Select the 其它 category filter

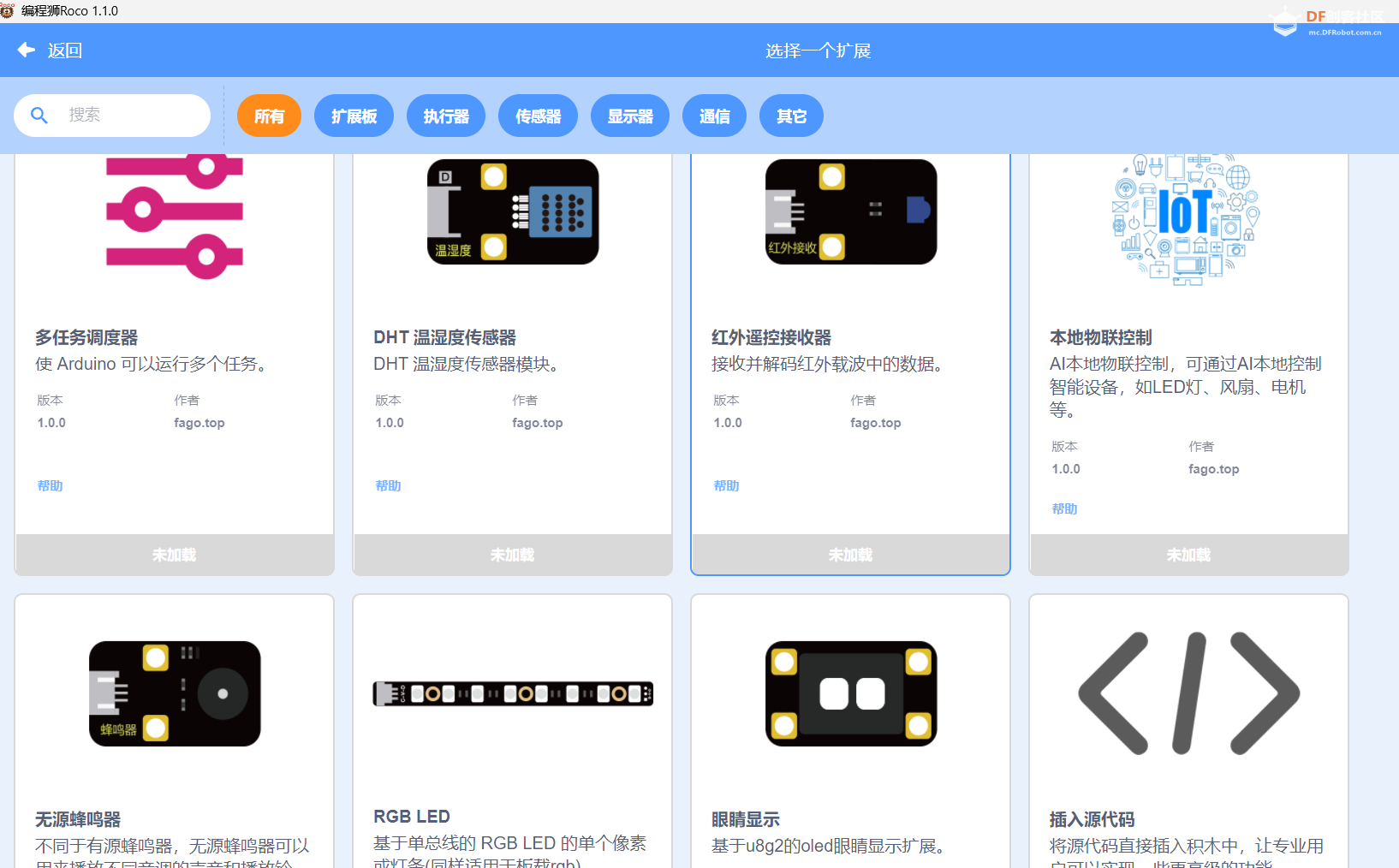(791, 116)
